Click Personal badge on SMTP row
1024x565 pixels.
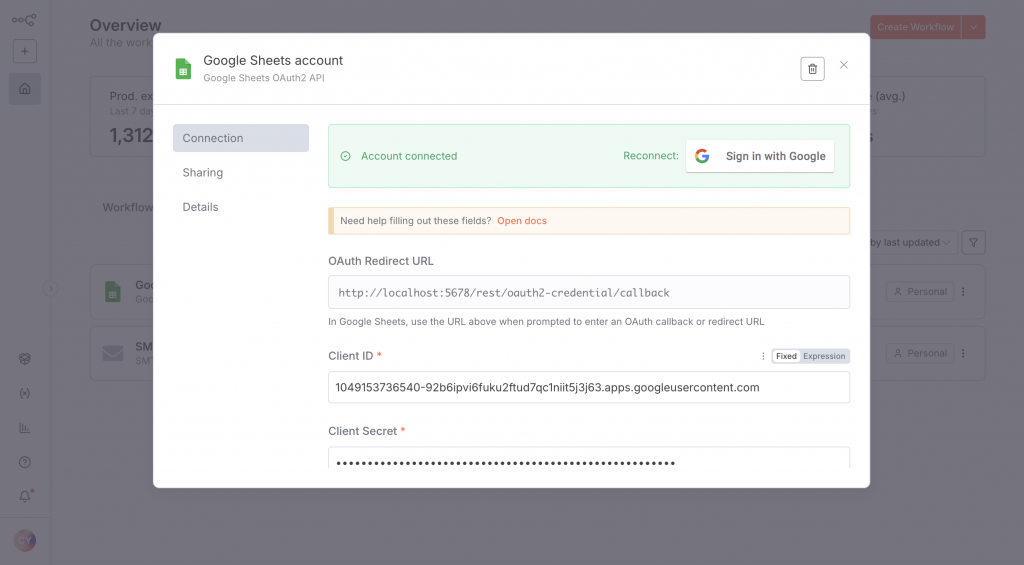(x=920, y=353)
